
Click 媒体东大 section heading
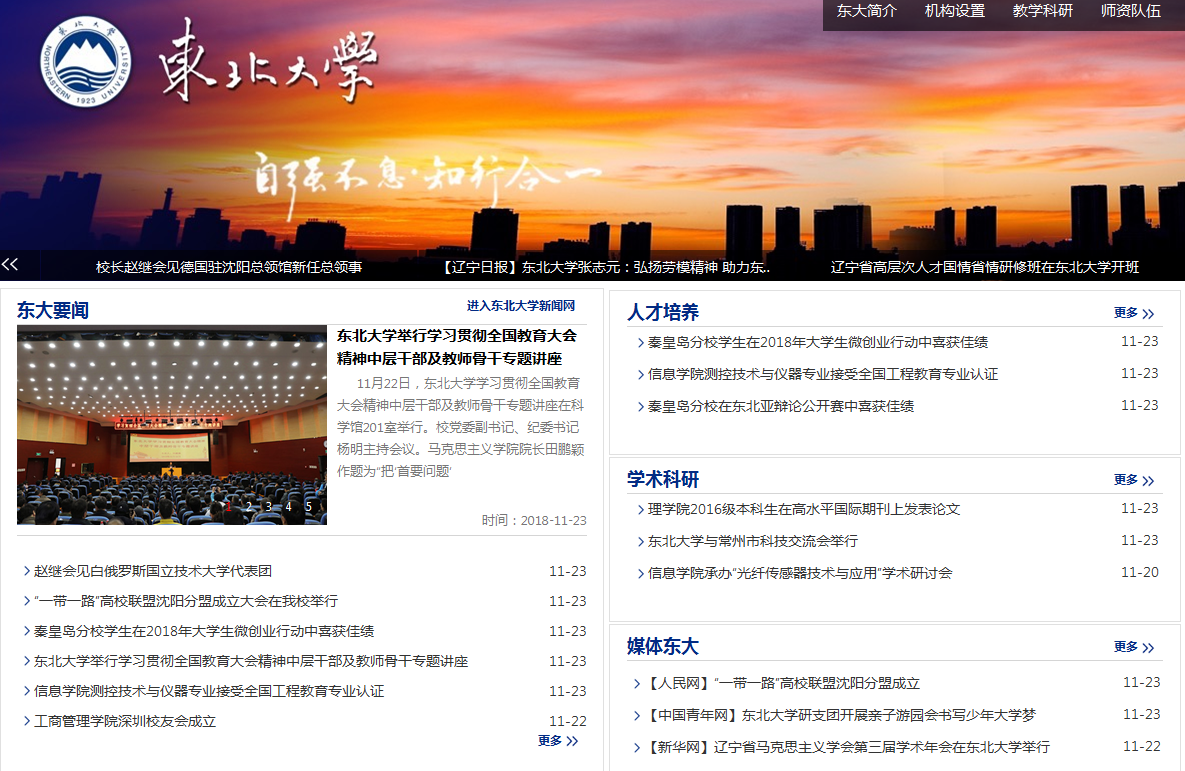[x=663, y=646]
